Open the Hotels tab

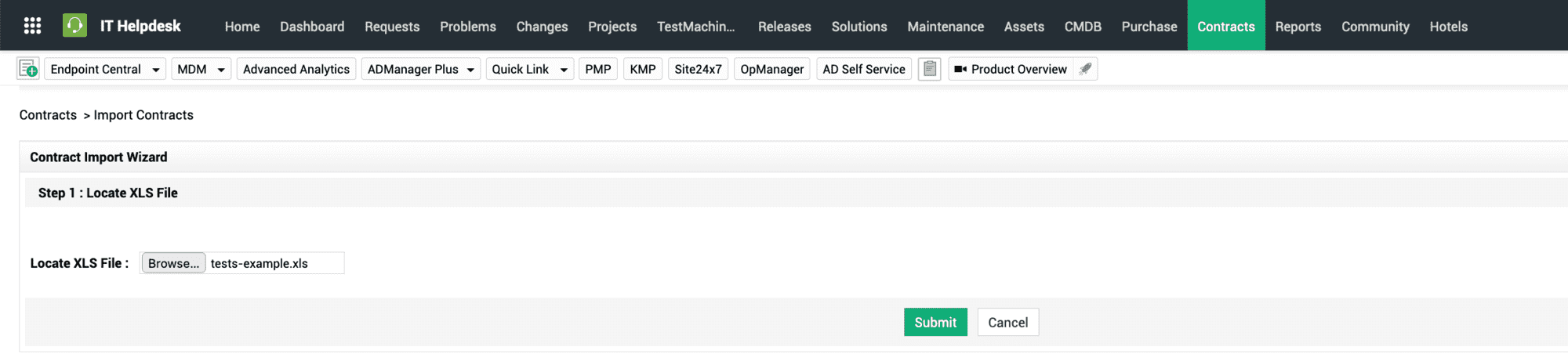pos(1448,26)
